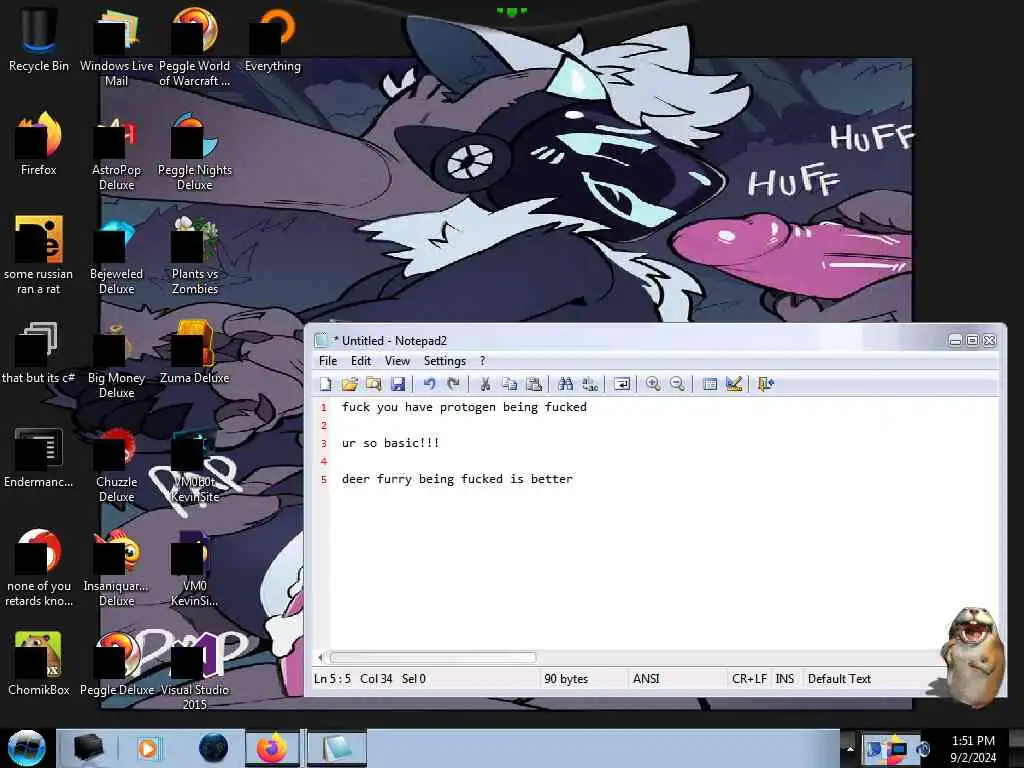The height and width of the screenshot is (768, 1024).
Task: Select the 'some russian ran a rat' icon
Action: (x=39, y=255)
